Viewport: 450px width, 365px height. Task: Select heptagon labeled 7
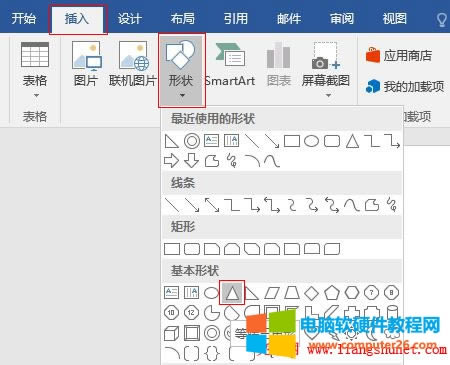372,293
